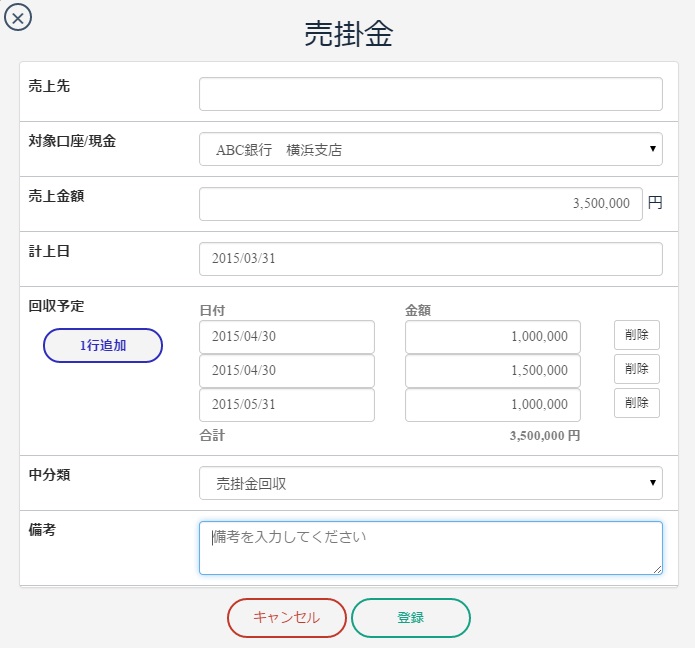
Task: Click the 売掛金 title heading
Action: [x=348, y=34]
